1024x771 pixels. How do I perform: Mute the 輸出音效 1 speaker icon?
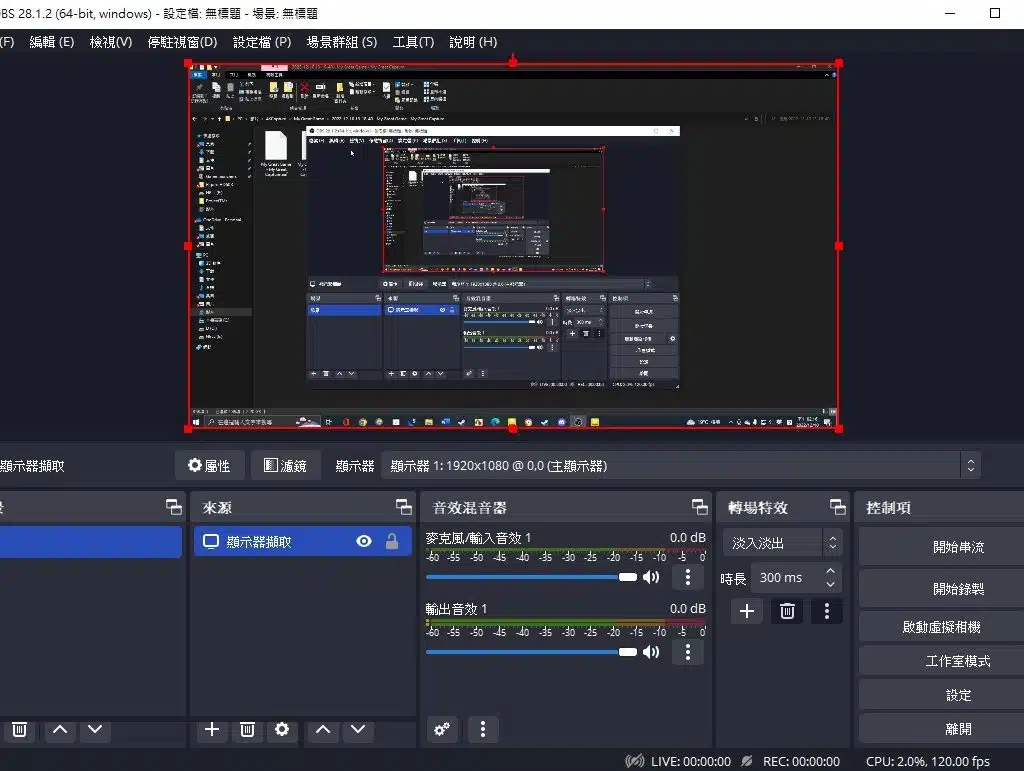[651, 652]
